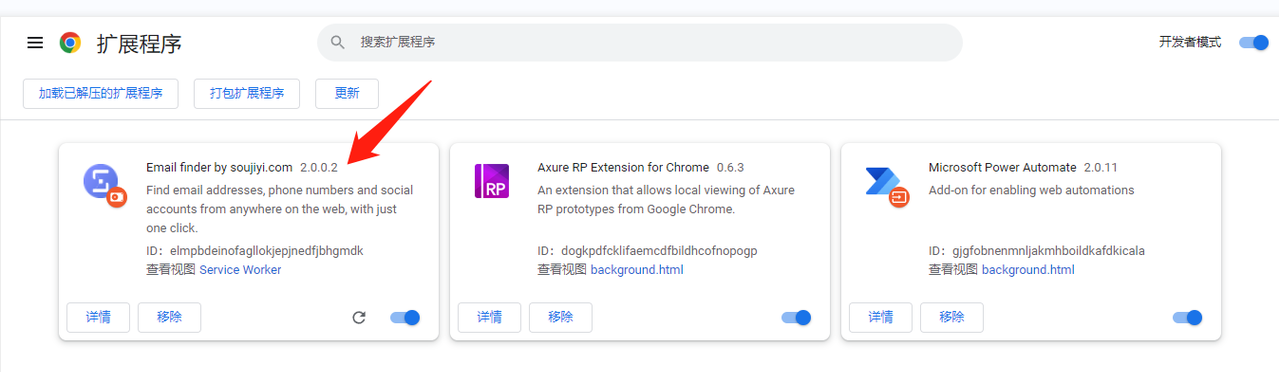The image size is (1279, 372).
Task: Disable the Email finder extension
Action: click(x=405, y=318)
